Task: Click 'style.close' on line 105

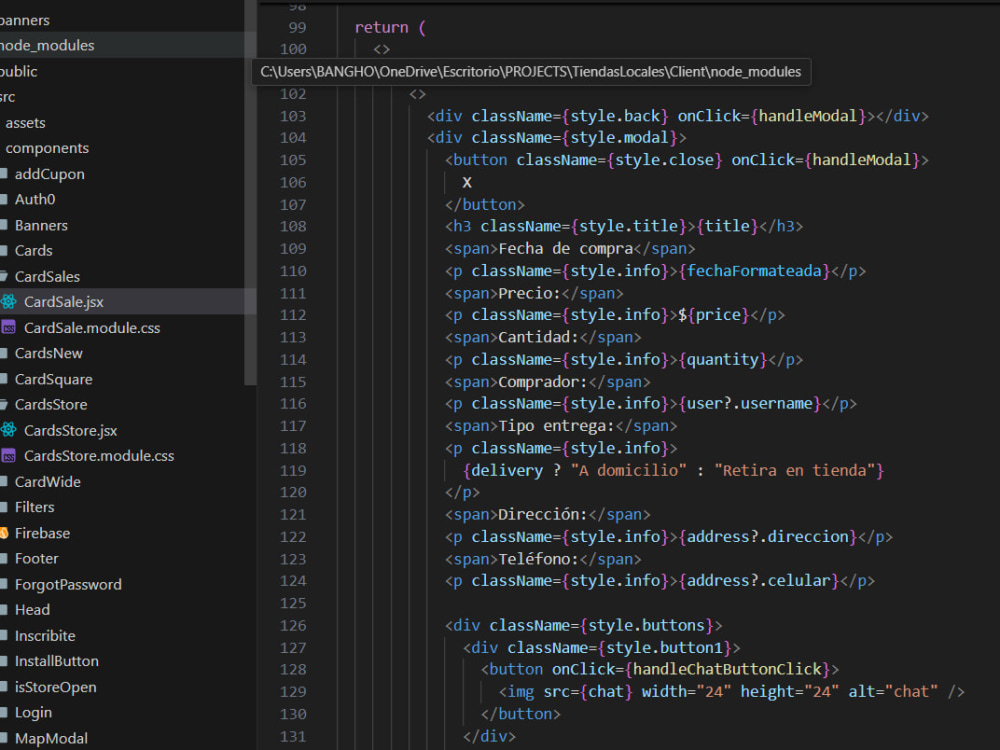Action: pyautogui.click(x=663, y=160)
